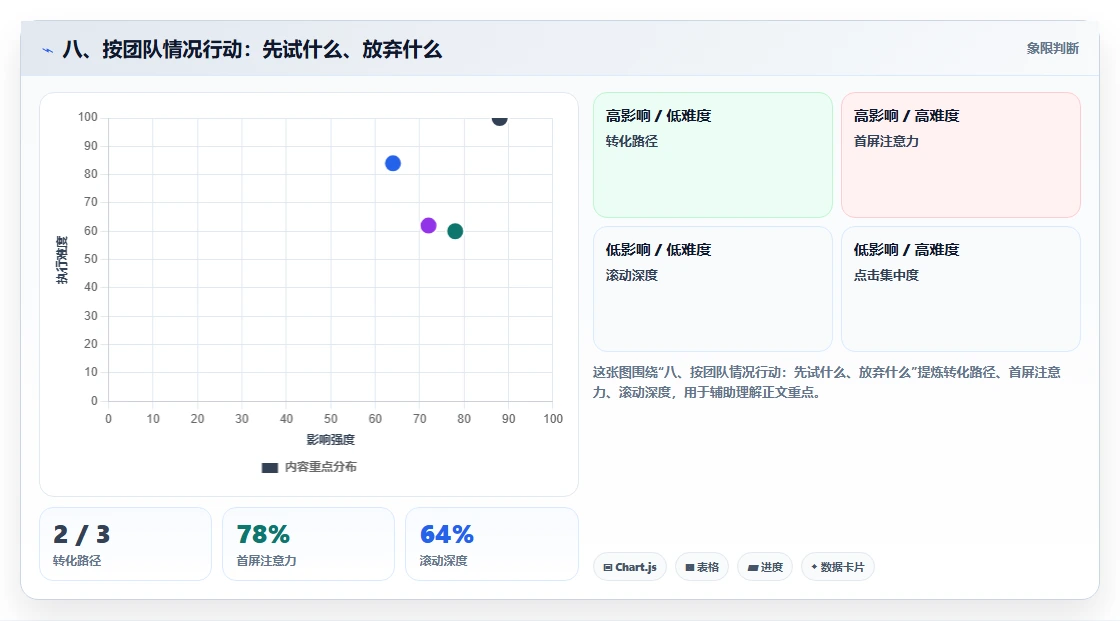Click the 数据卡片 tag chip
The height and width of the screenshot is (621, 1120).
(838, 567)
